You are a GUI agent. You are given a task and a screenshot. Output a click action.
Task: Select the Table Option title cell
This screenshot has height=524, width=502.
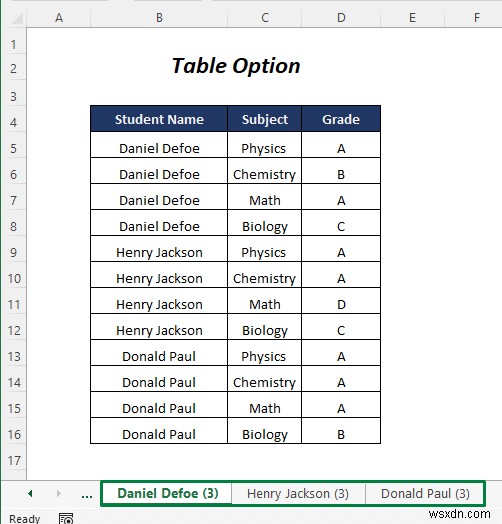tap(236, 66)
